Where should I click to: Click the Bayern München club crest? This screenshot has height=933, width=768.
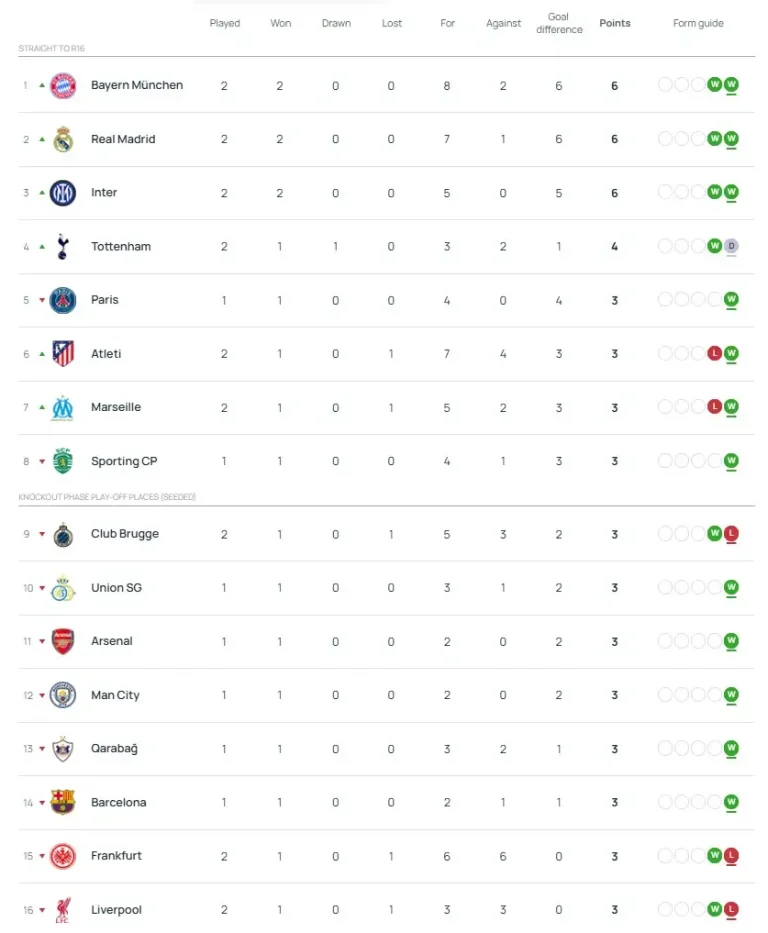pos(63,86)
